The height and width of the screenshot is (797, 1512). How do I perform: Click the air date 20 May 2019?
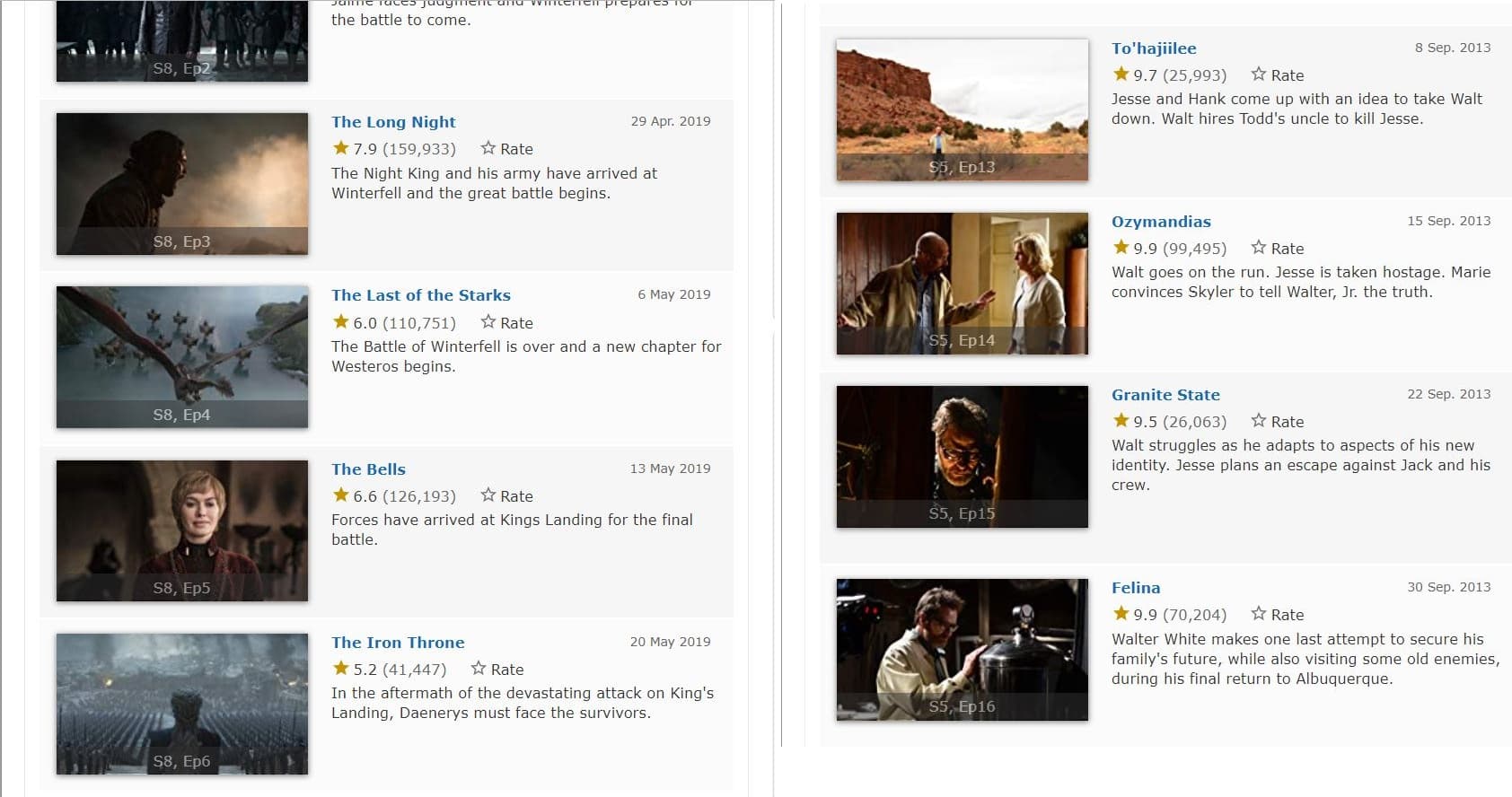click(671, 642)
